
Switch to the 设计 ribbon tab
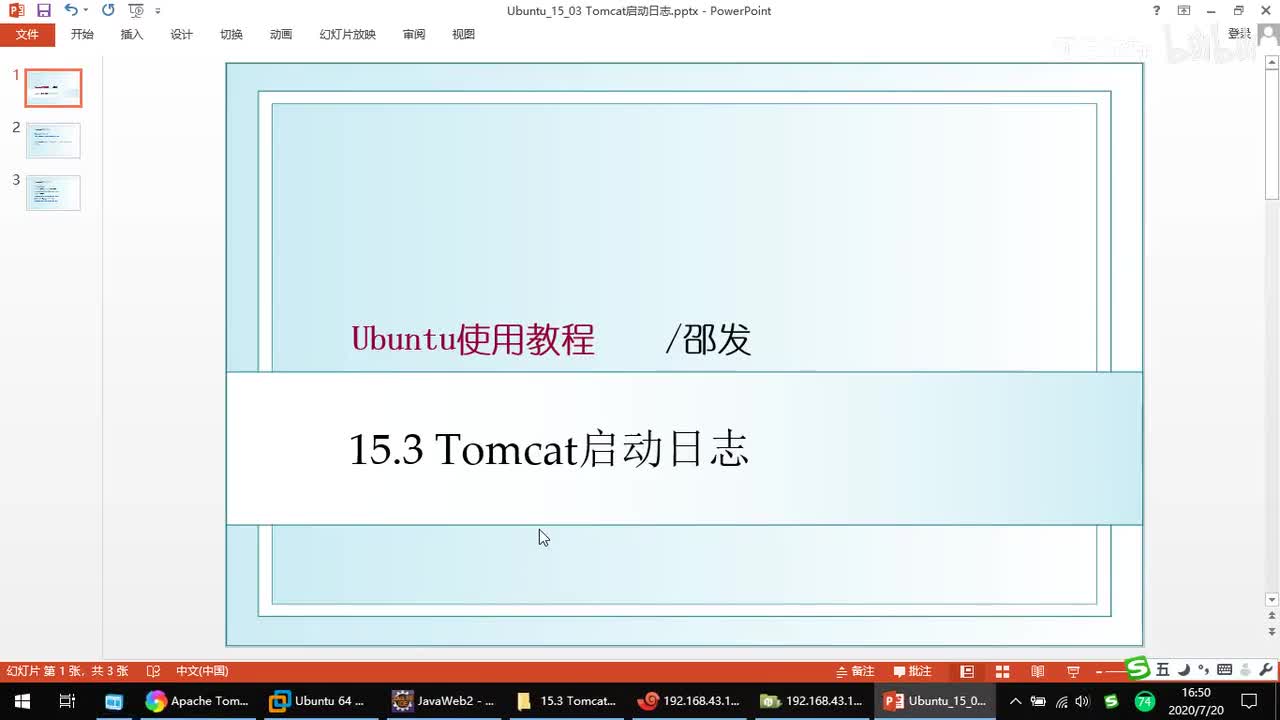coord(181,34)
